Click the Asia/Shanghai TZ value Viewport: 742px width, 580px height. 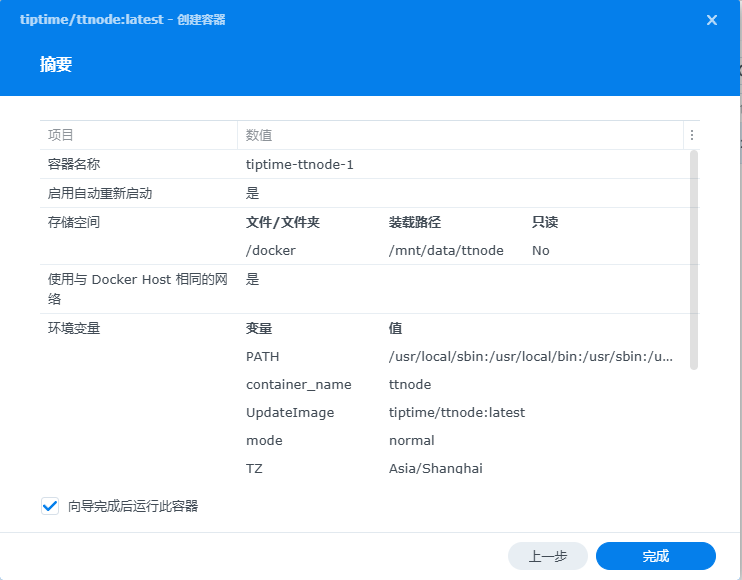(x=436, y=467)
